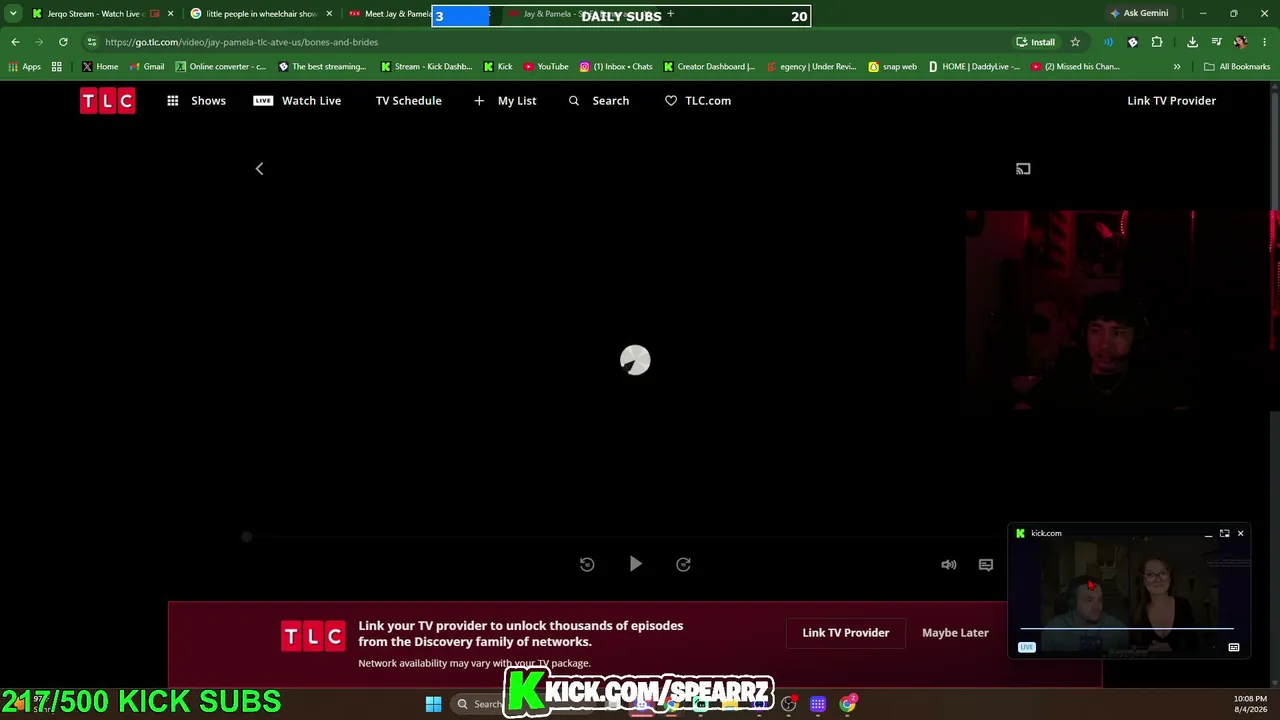The width and height of the screenshot is (1280, 720).
Task: Open the Missed his Chan... YouTube bookmark
Action: [x=1075, y=67]
